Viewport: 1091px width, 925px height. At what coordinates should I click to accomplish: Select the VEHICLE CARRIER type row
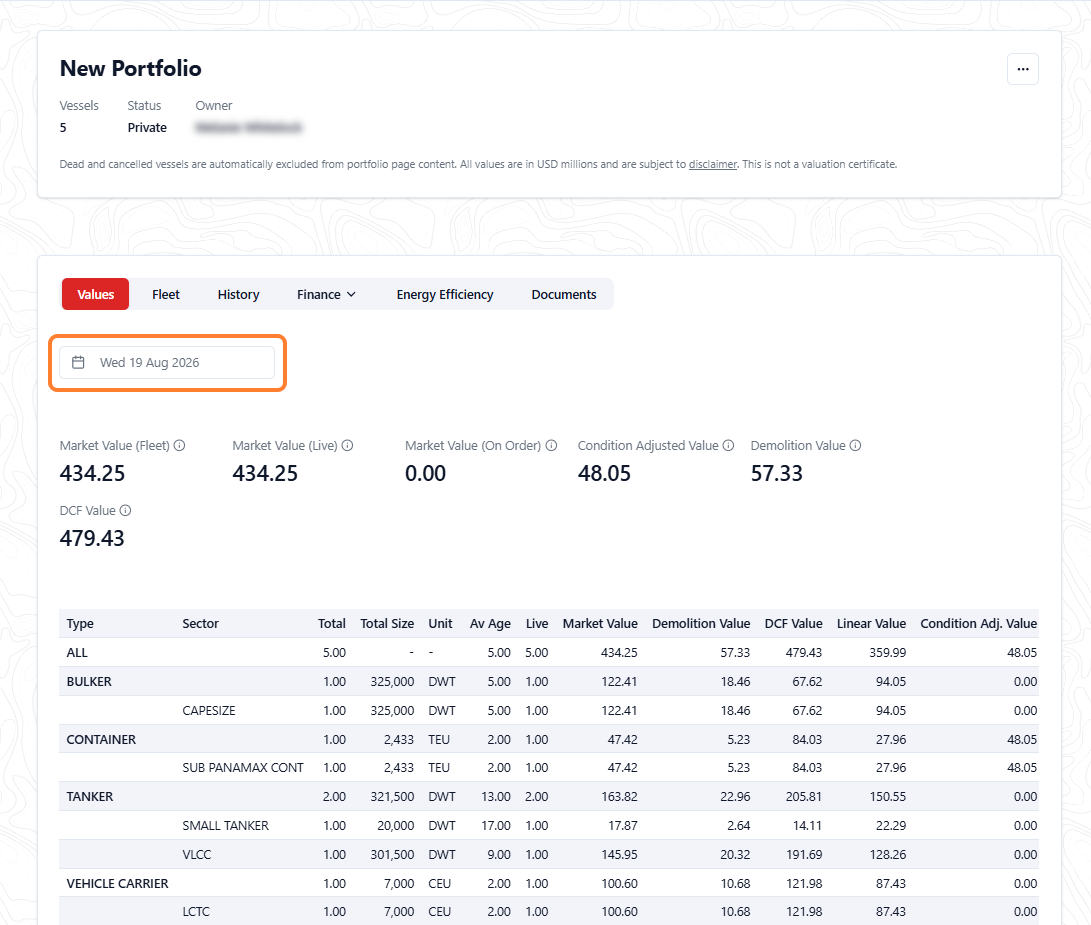(549, 883)
